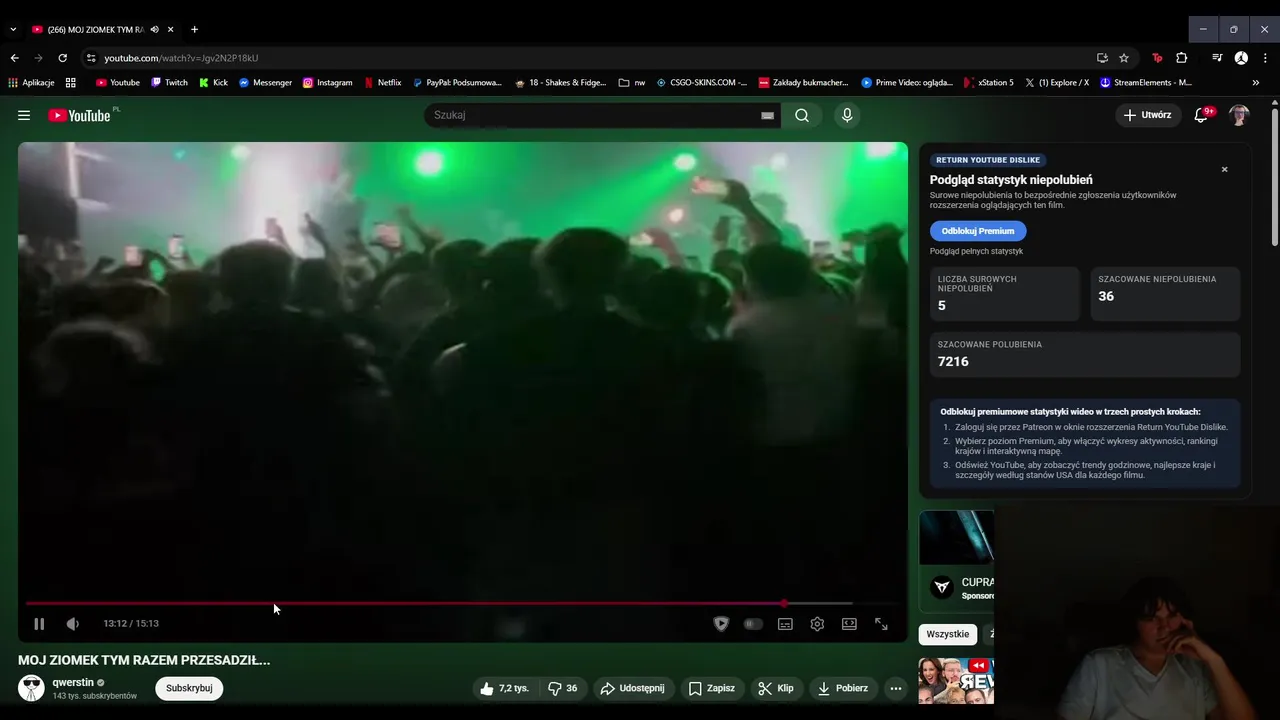This screenshot has height=720, width=1280.
Task: Pause the video
Action: 39,624
